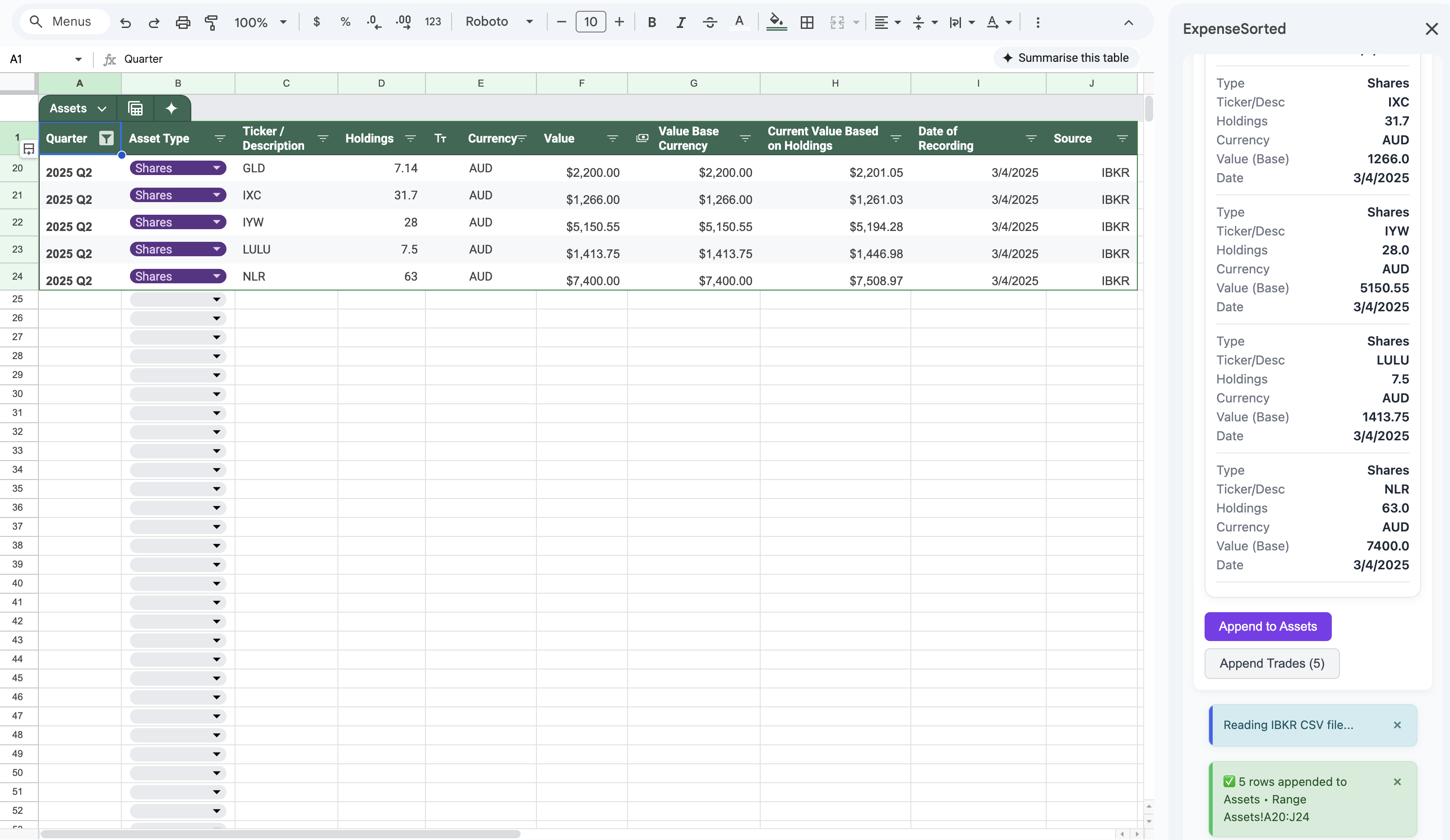Open the Holdings column filter
Viewport: 1450px width, 840px height.
coord(410,138)
